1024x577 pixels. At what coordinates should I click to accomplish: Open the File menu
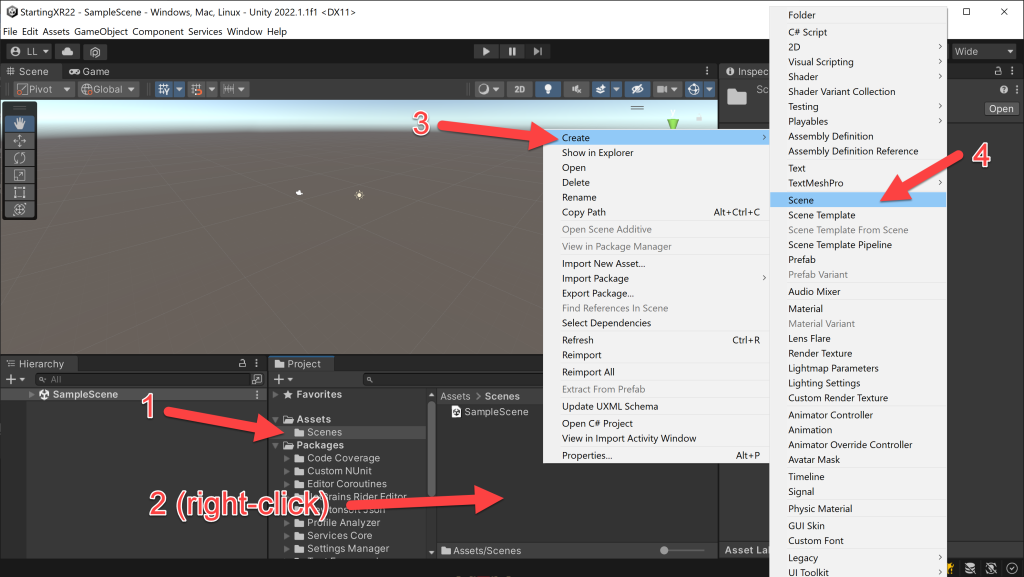[x=10, y=31]
